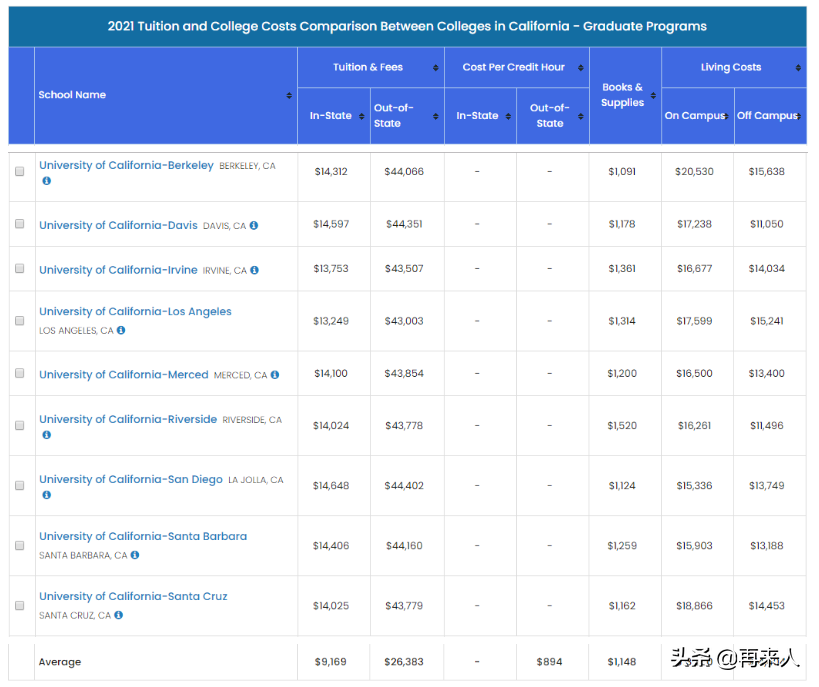Image resolution: width=819 pixels, height=687 pixels.
Task: Tick the UC San Diego checkbox
Action: click(20, 485)
